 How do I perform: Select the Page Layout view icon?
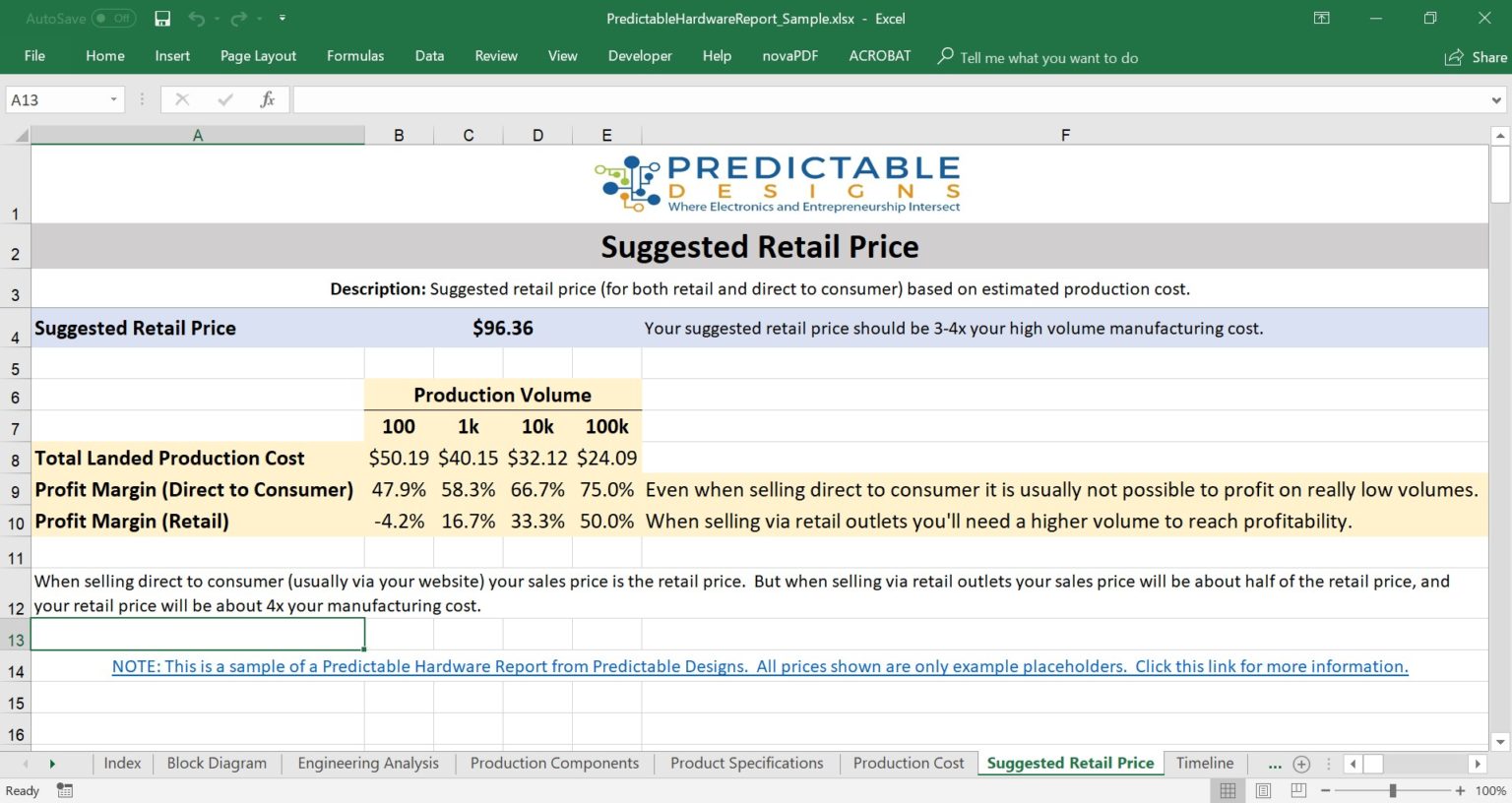click(x=1262, y=790)
